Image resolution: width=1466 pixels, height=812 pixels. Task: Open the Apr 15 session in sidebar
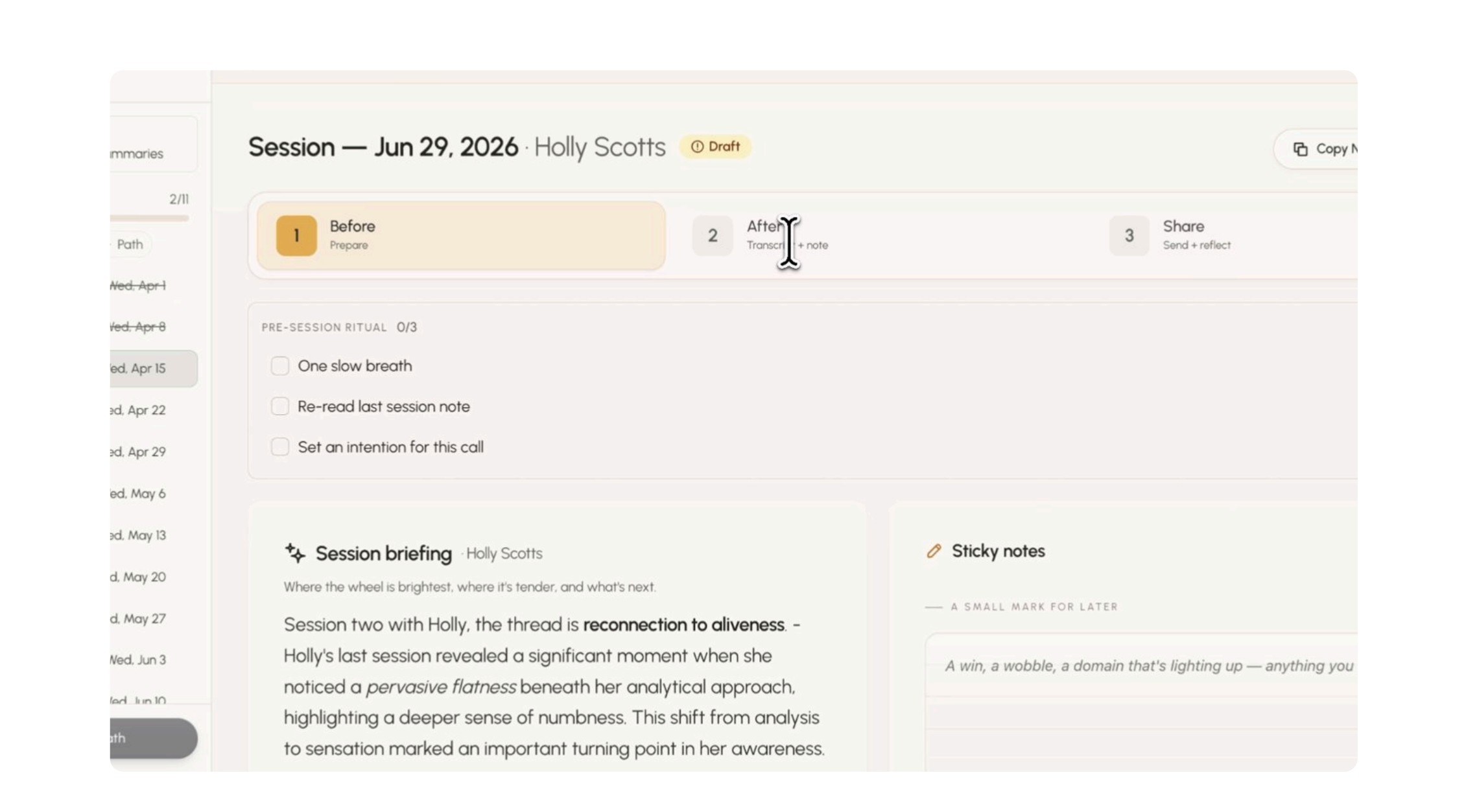click(154, 369)
